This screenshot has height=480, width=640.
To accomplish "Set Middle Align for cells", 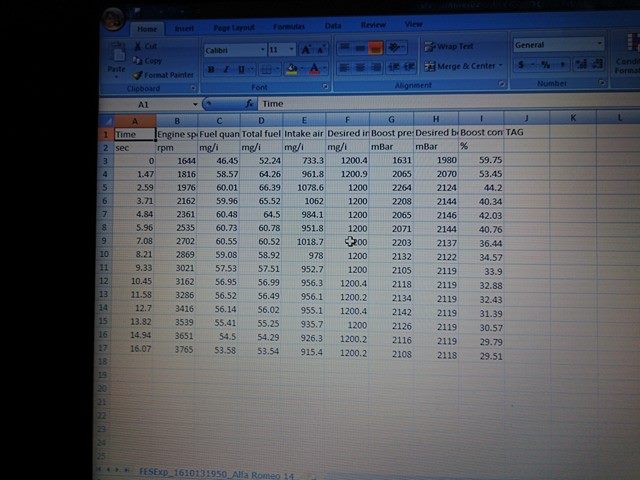I will click(360, 48).
